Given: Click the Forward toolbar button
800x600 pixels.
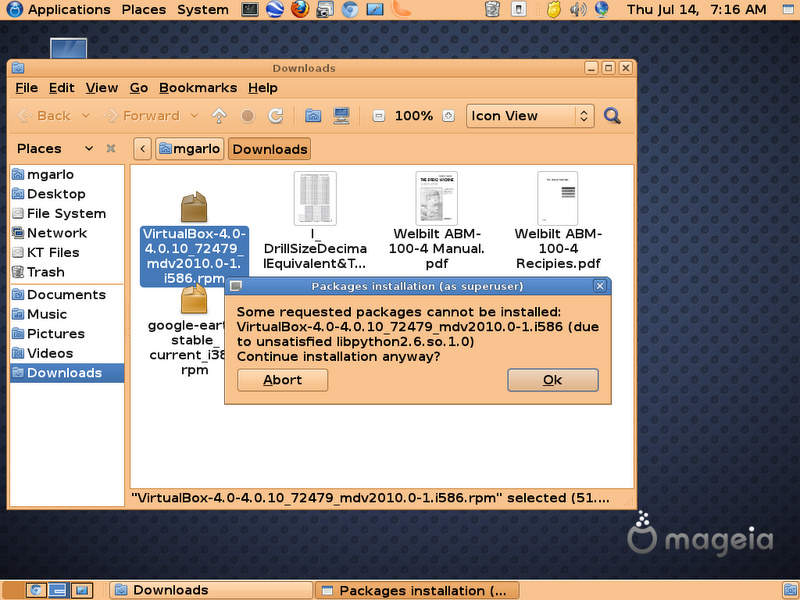Looking at the screenshot, I should pos(142,116).
